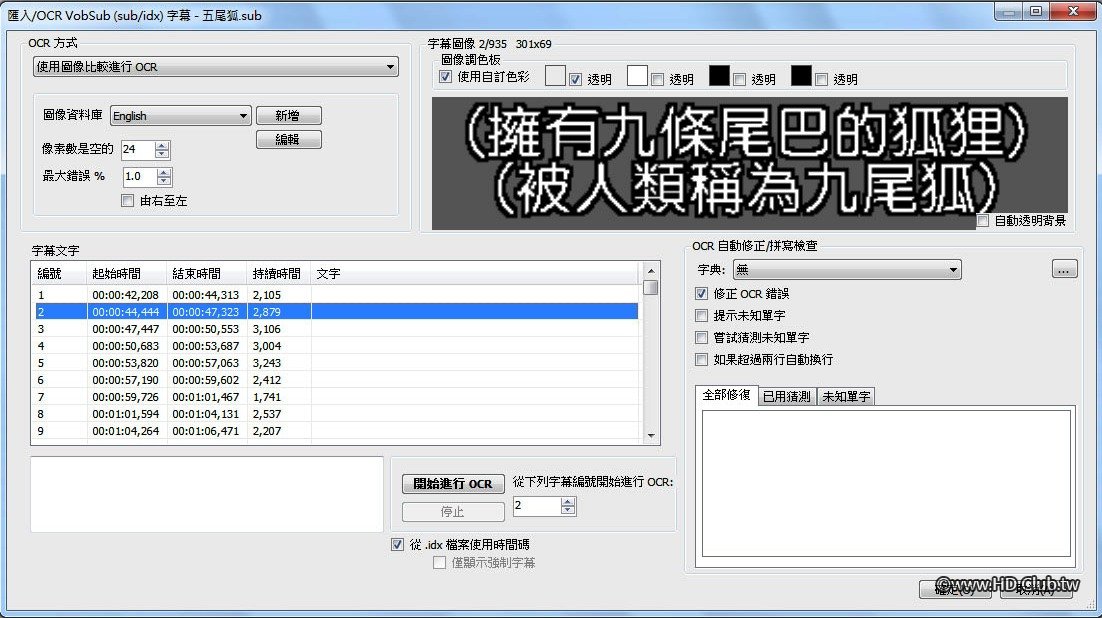Image resolution: width=1102 pixels, height=618 pixels.
Task: Open the 字典 dictionary dropdown
Action: [847, 269]
